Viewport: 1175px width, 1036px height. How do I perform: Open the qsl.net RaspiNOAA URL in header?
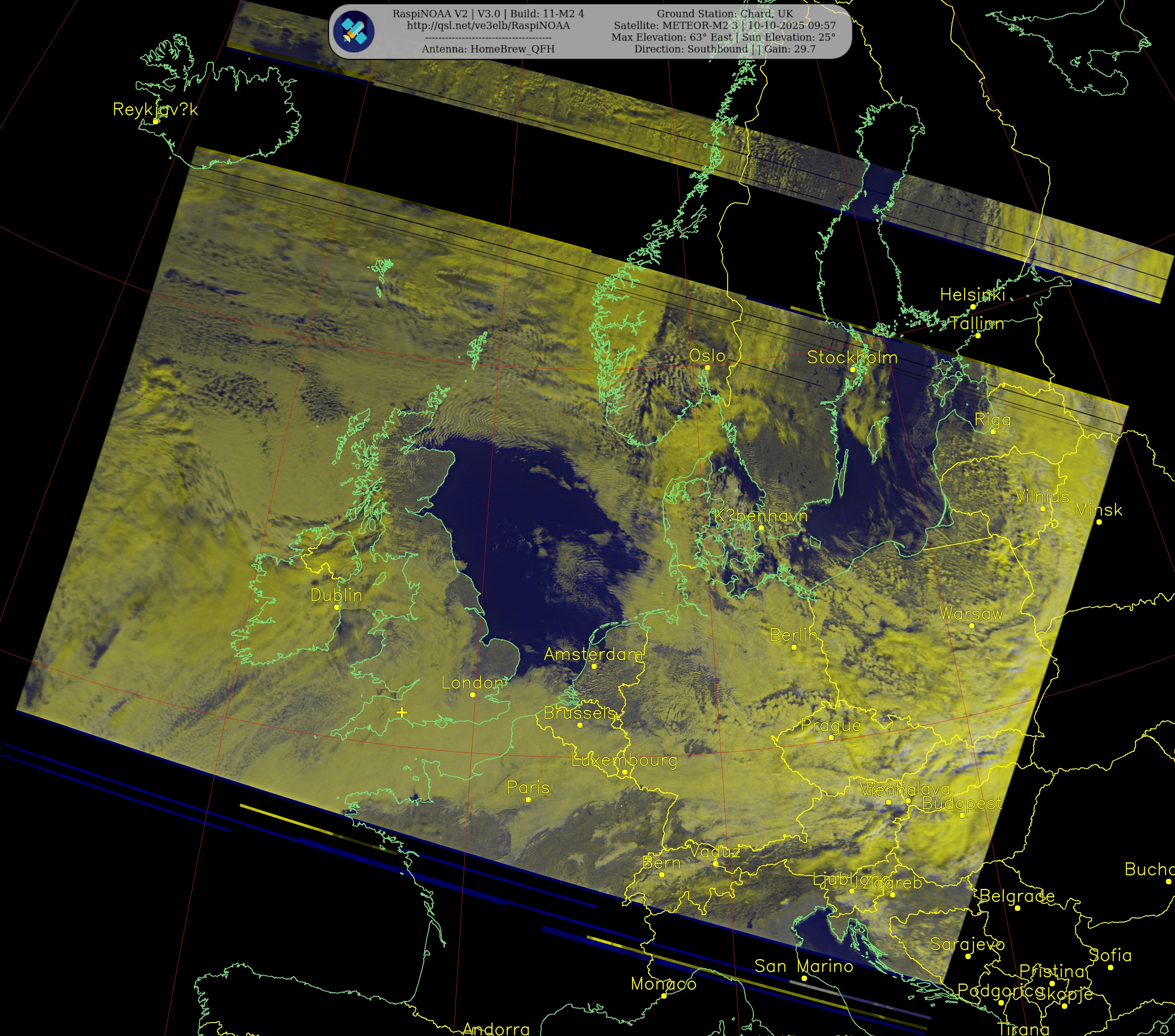(488, 26)
